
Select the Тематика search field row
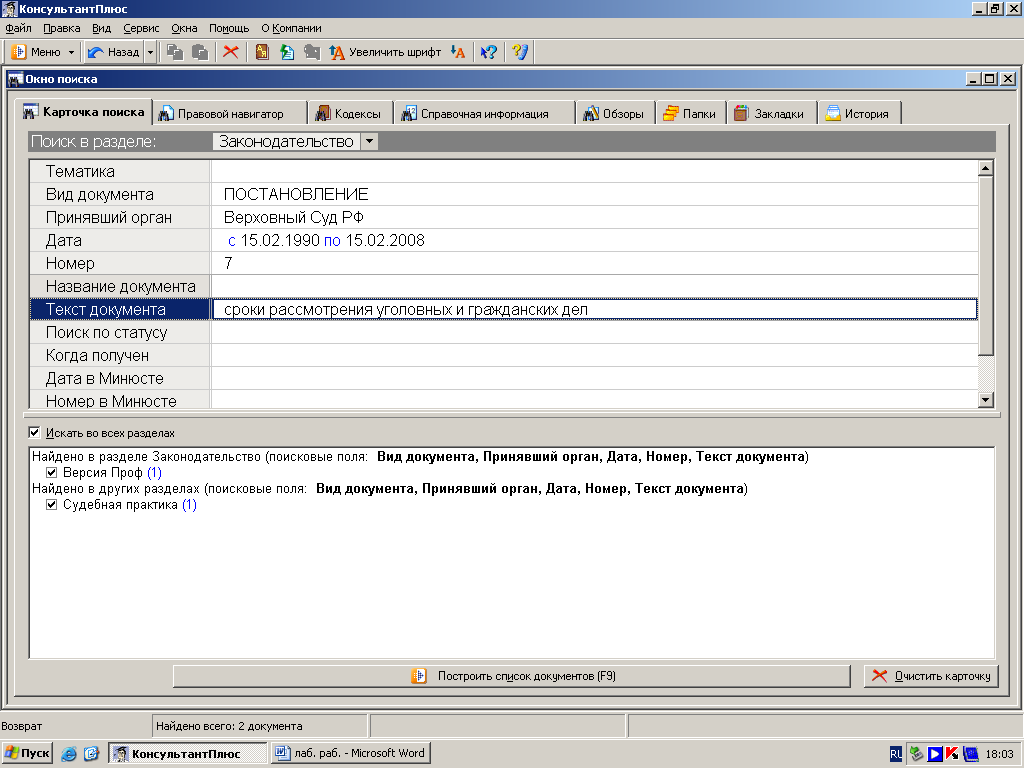pyautogui.click(x=503, y=172)
